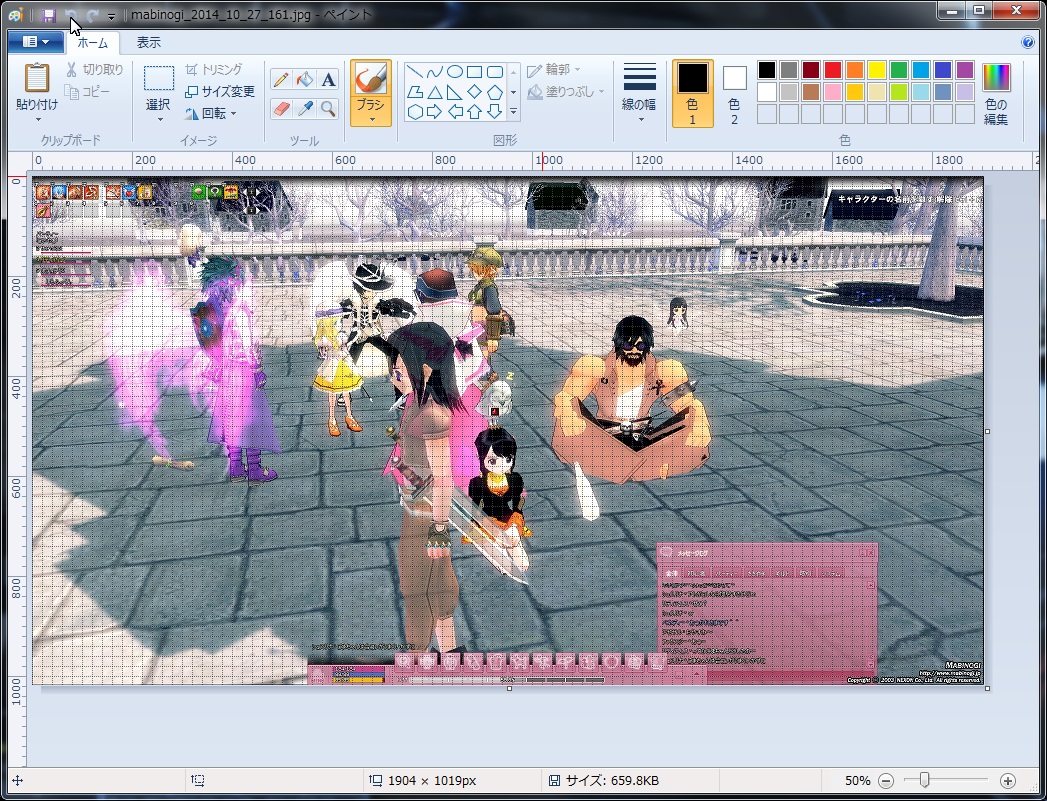The image size is (1047, 801).
Task: Click the Brush tool icon
Action: [x=371, y=79]
